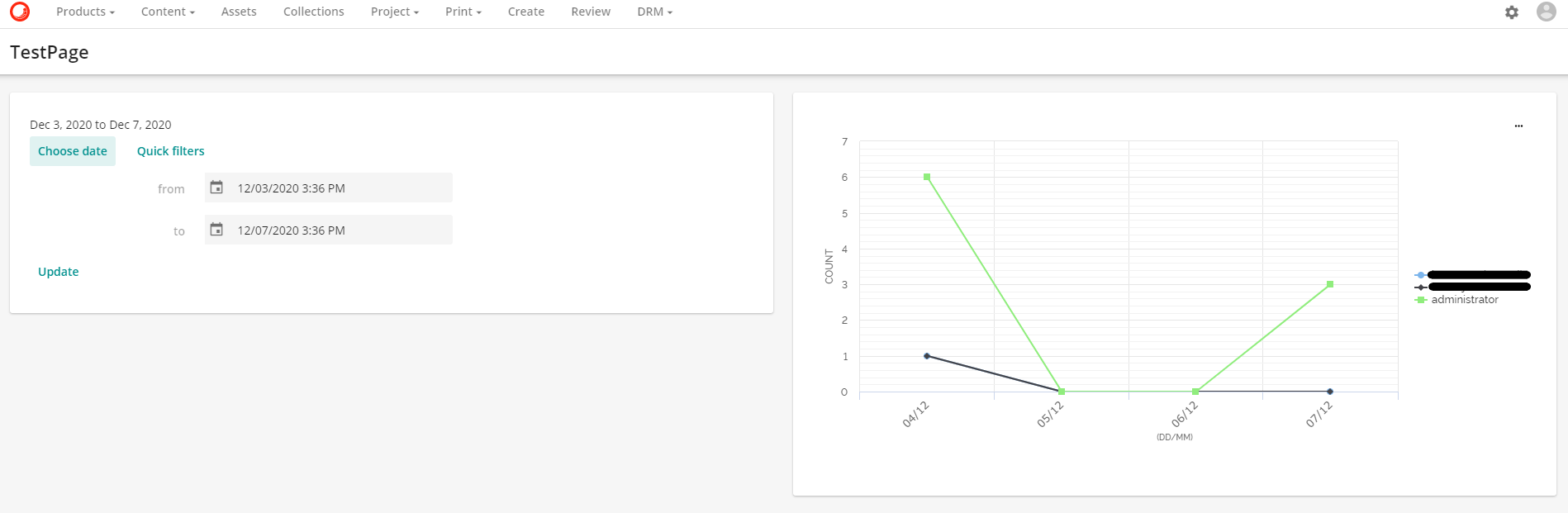Click the Update button
This screenshot has width=1568, height=513.
(59, 272)
